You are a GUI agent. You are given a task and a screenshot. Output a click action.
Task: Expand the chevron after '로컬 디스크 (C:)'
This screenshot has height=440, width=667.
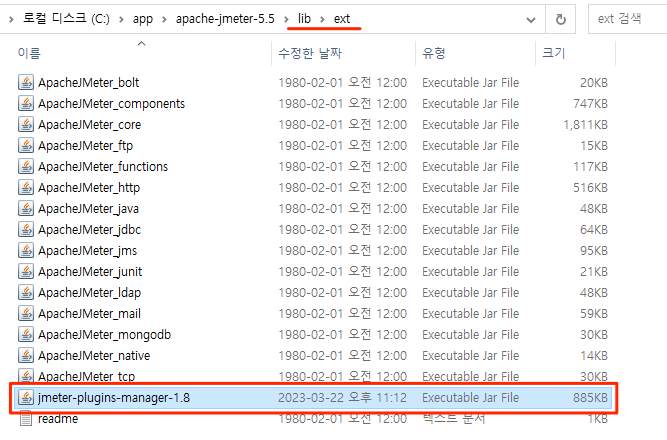tap(121, 19)
